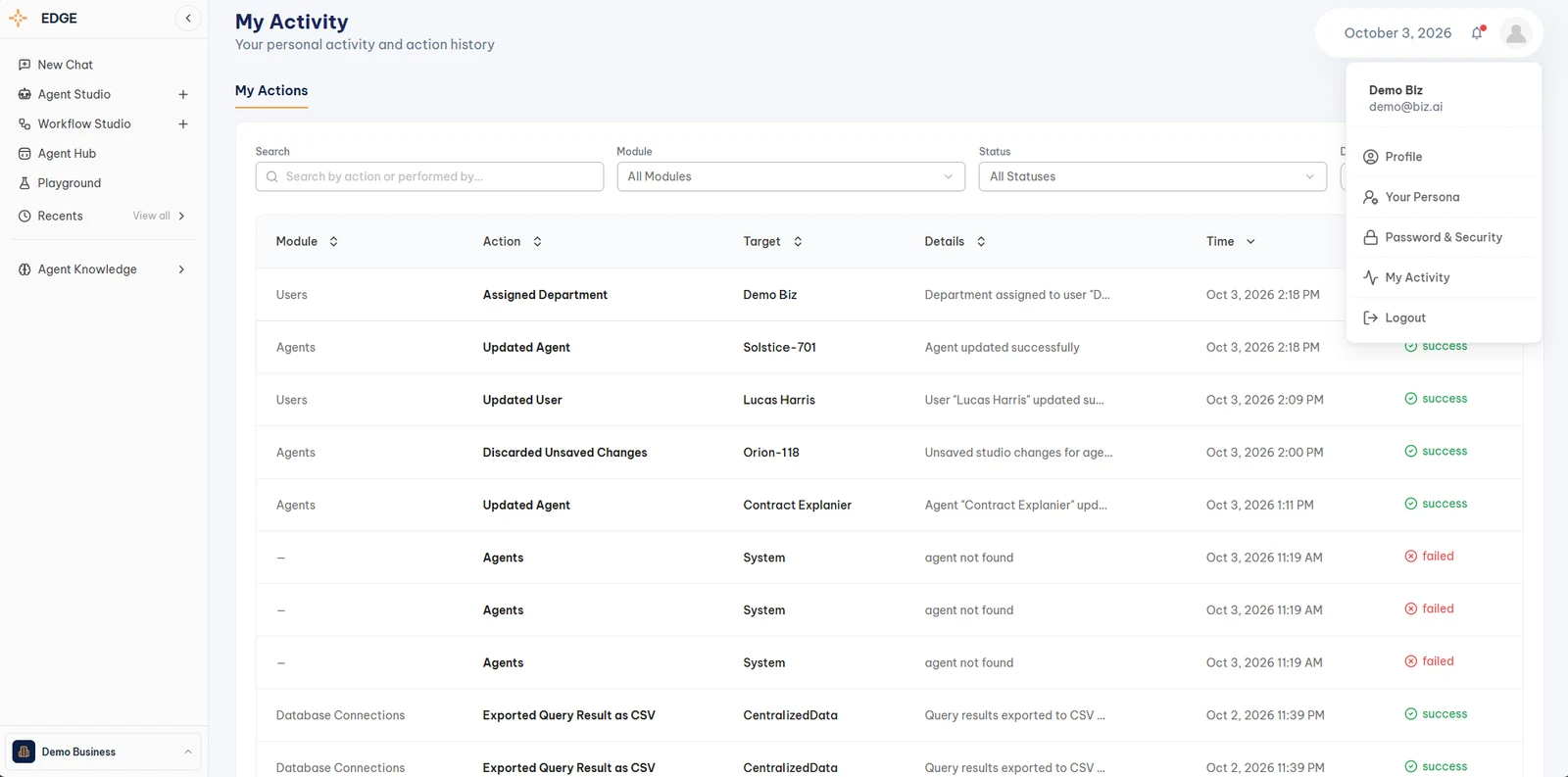1568x777 pixels.
Task: Go to Agent Hub
Action: [67, 154]
